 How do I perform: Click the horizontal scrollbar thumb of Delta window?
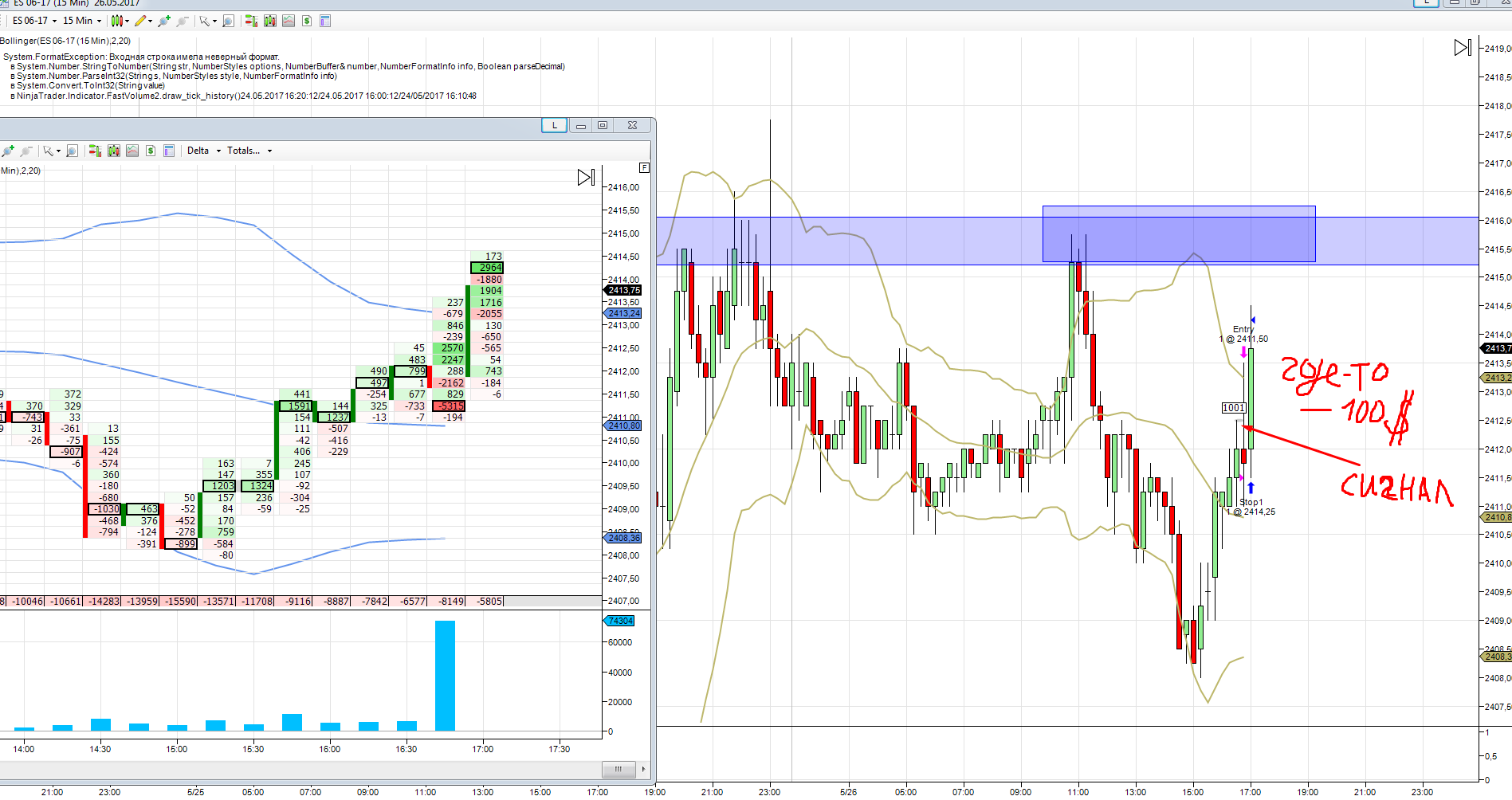619,769
